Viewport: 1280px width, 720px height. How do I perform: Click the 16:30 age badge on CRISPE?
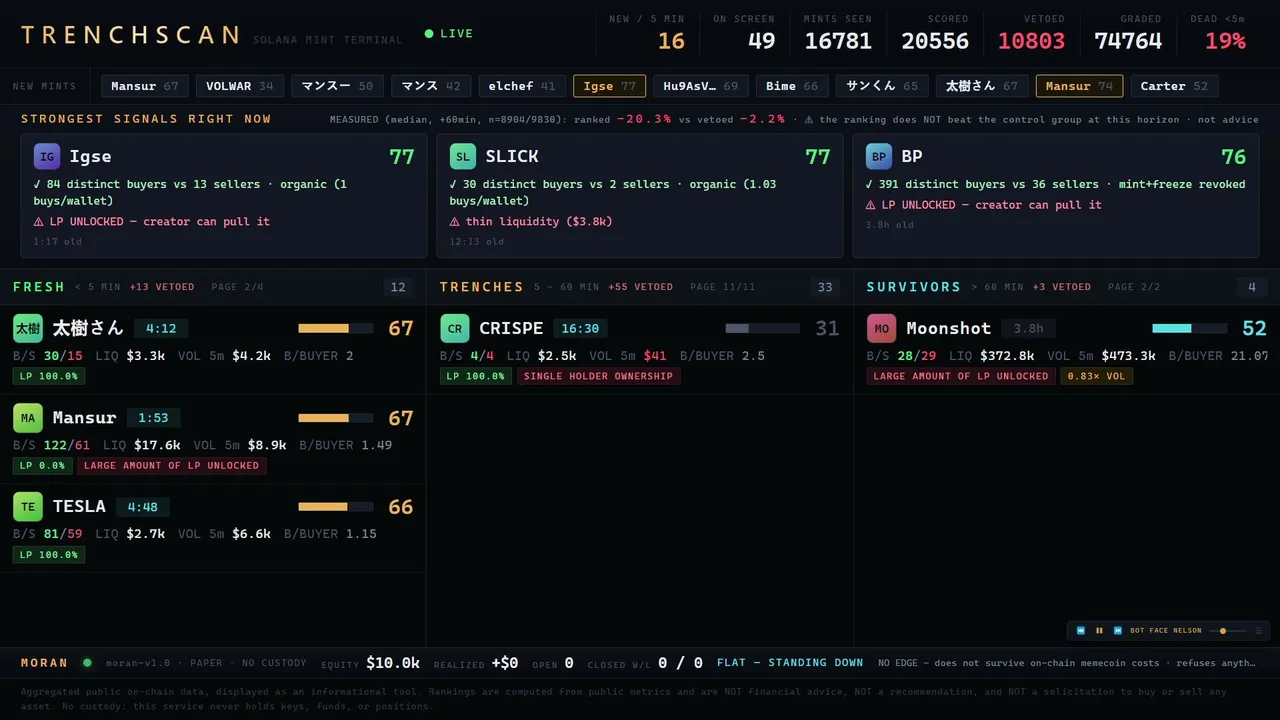tap(580, 328)
